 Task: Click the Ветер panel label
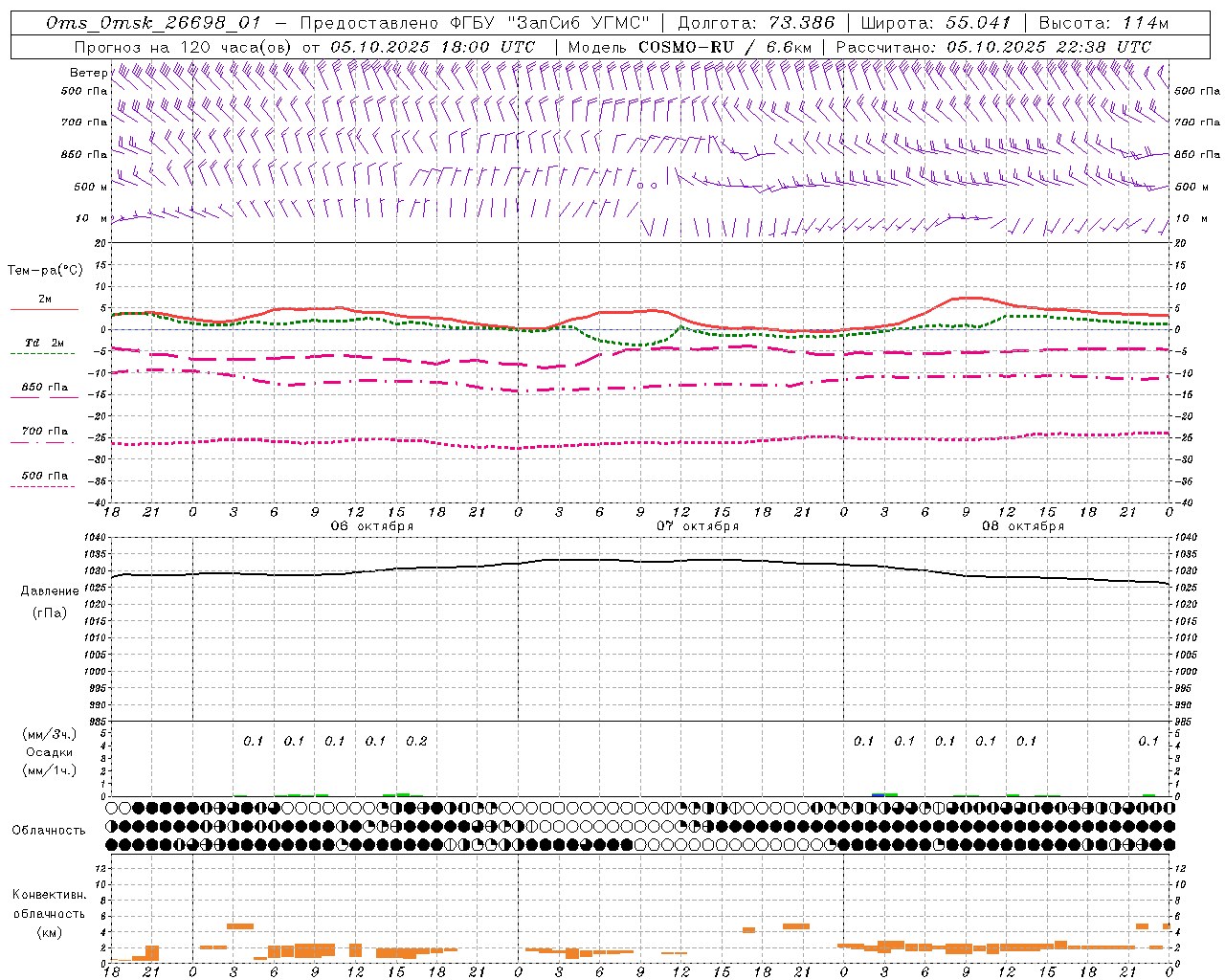pyautogui.click(x=88, y=73)
